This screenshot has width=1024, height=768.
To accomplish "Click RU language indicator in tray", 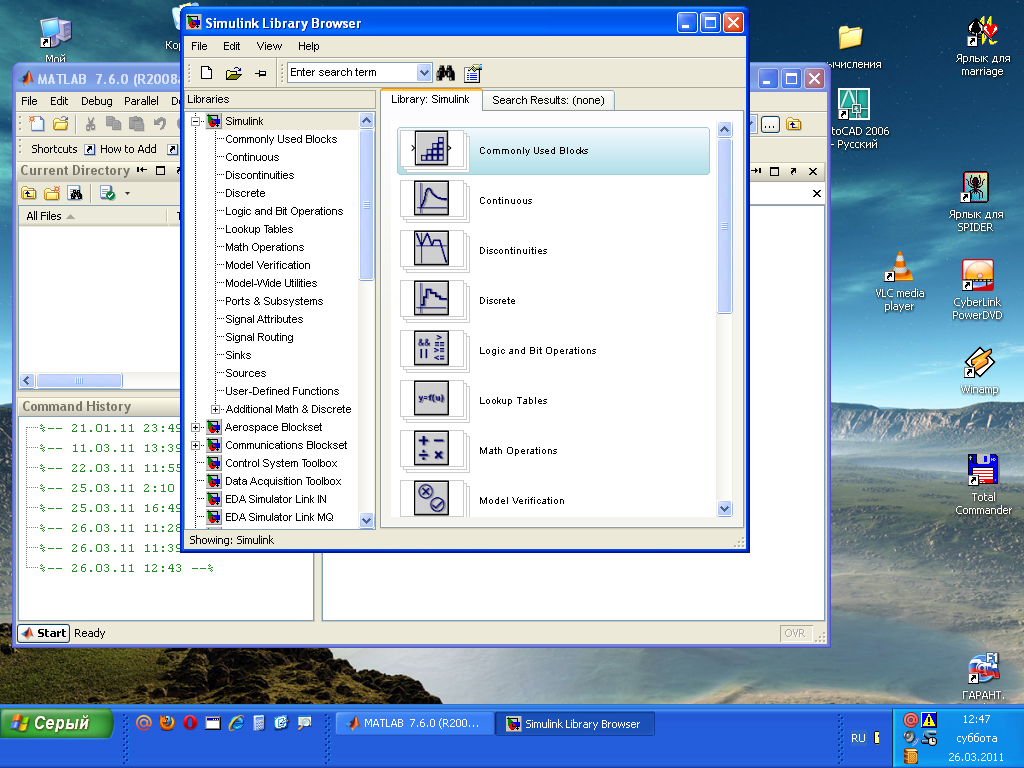I will (x=858, y=738).
